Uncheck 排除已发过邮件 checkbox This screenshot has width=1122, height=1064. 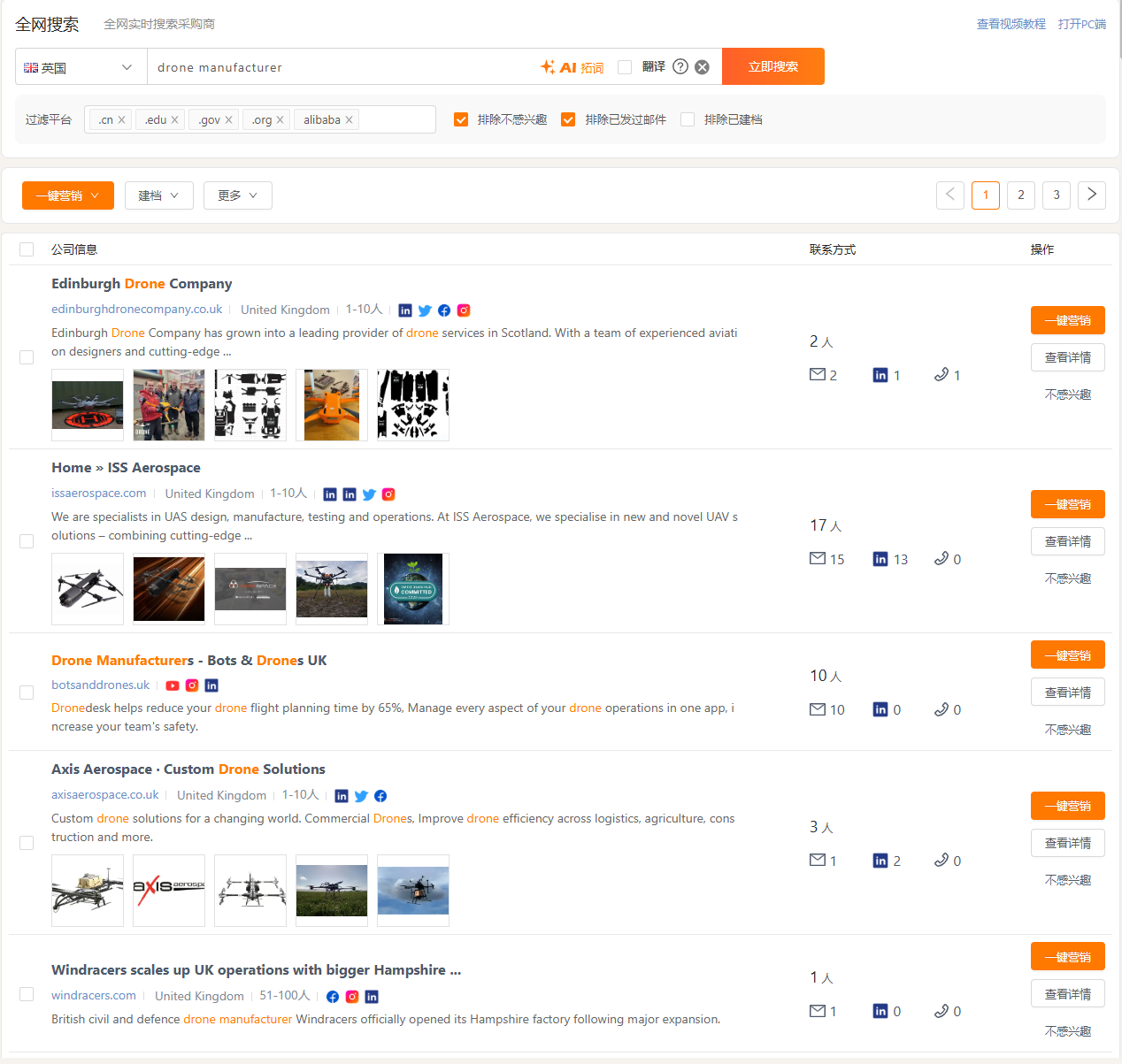[568, 119]
